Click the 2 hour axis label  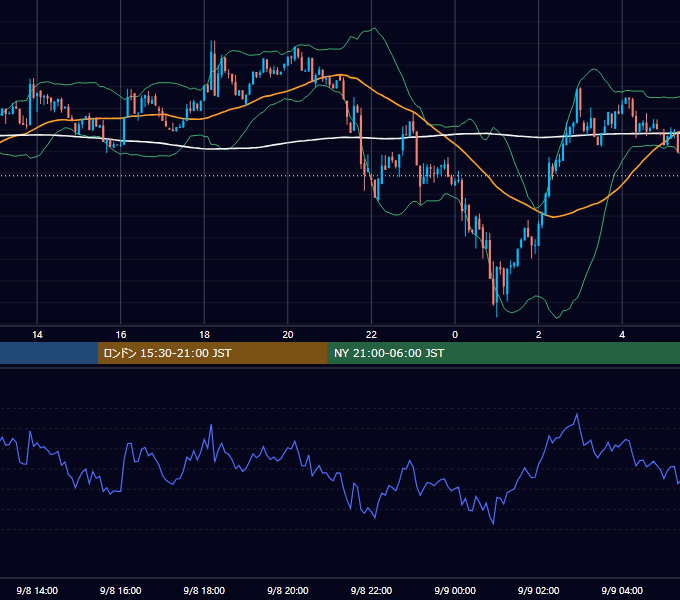(x=539, y=335)
